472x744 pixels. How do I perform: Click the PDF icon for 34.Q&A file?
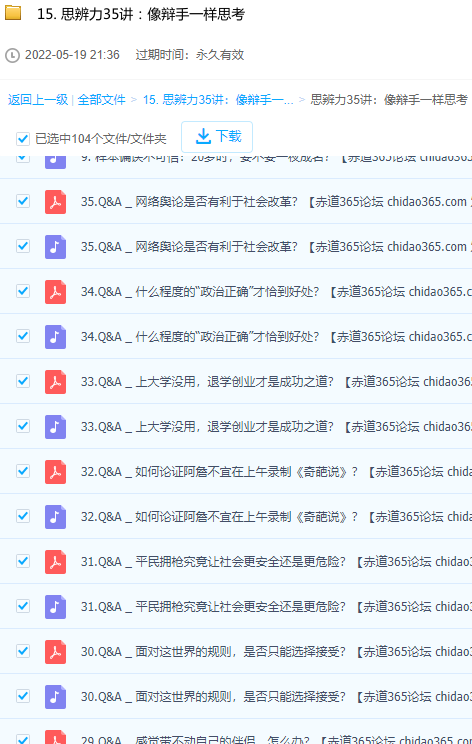[56, 292]
